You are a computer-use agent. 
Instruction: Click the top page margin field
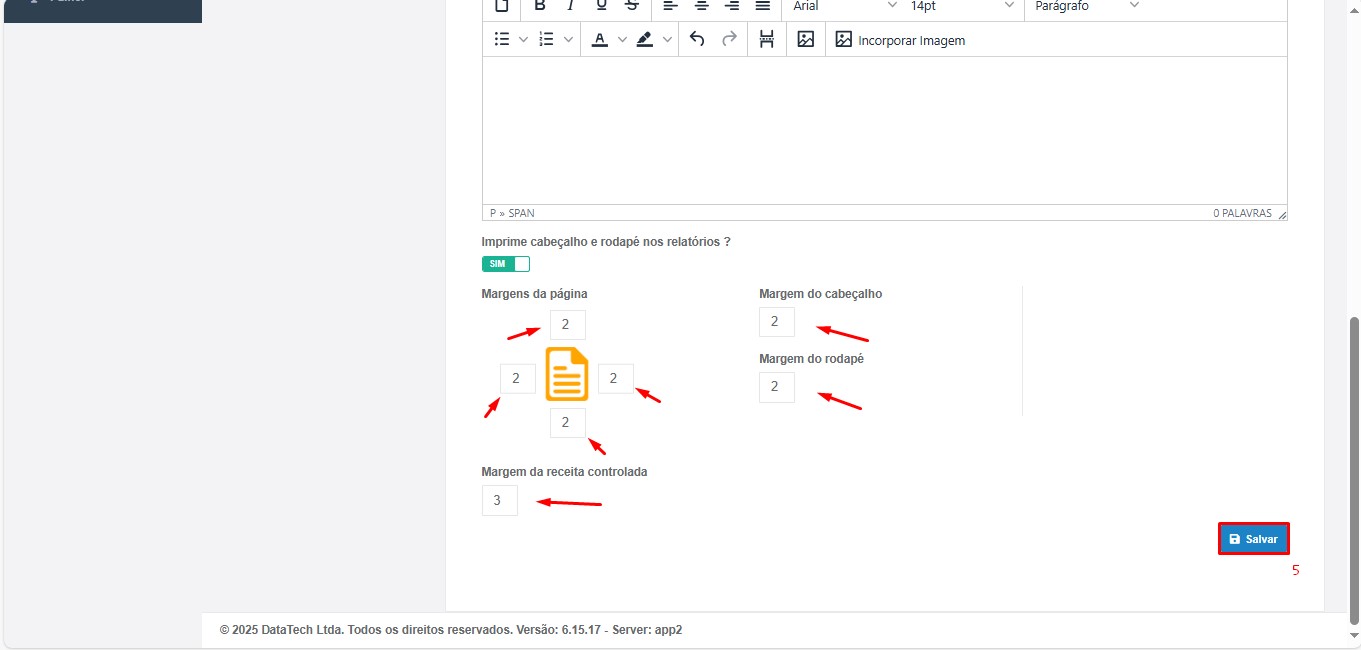(x=567, y=325)
